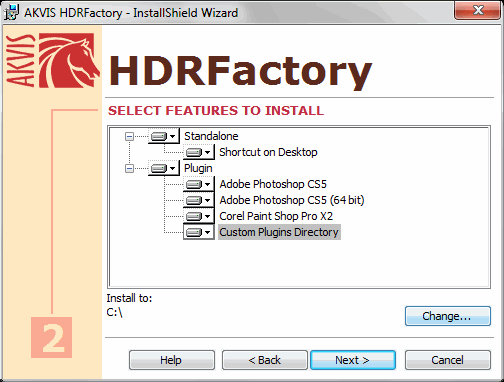Open dropdown icon beside Adobe Photoshop CS5
Screen dimensions: 504x382
click(199, 184)
